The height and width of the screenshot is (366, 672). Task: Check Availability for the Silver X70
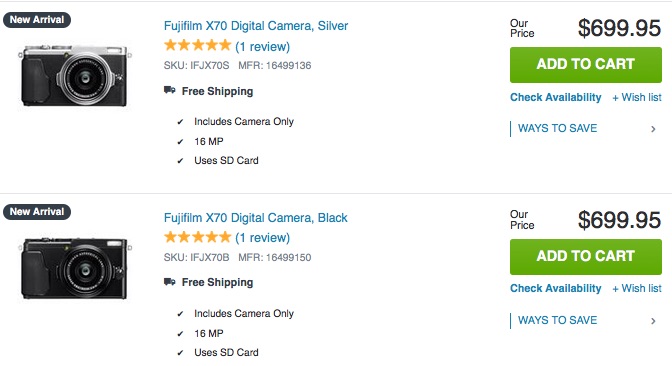tap(555, 97)
